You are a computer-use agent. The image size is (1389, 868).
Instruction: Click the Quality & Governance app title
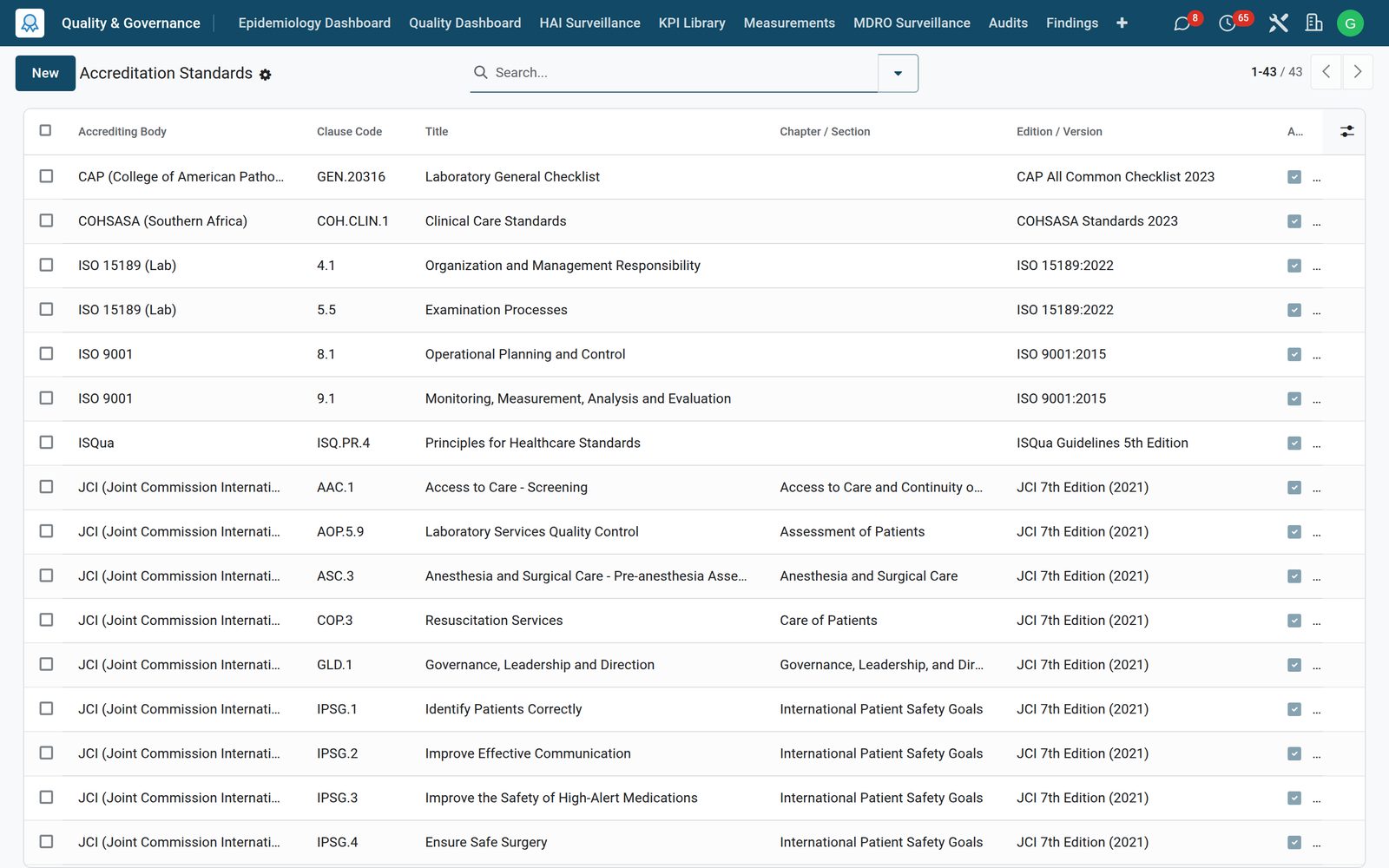tap(131, 23)
